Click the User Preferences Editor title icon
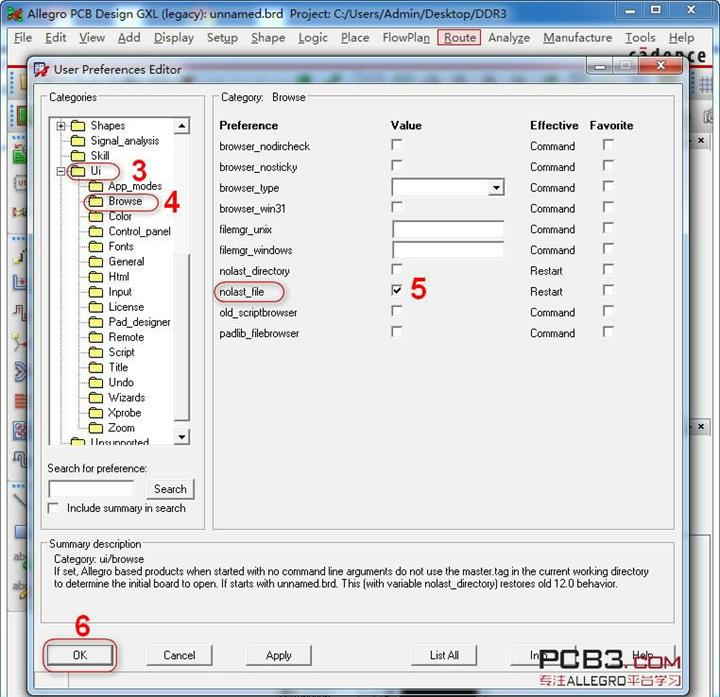 (x=41, y=70)
